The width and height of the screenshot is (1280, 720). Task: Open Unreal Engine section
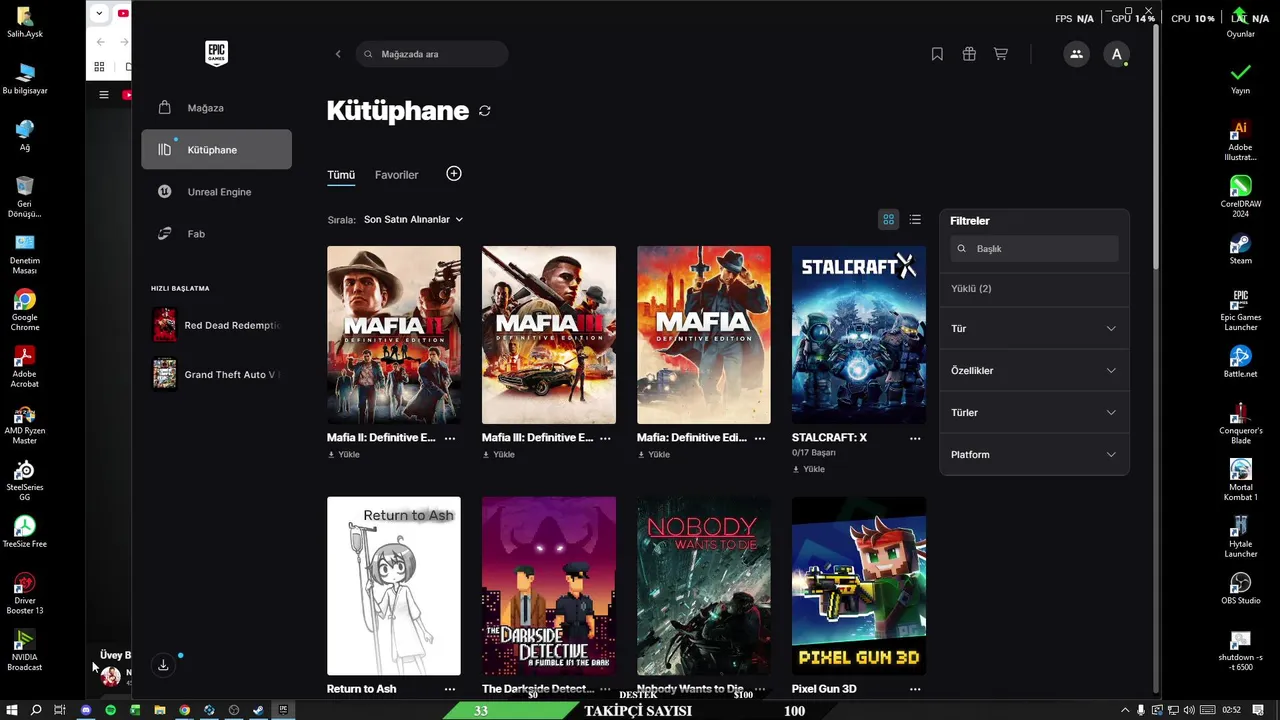[x=216, y=192]
